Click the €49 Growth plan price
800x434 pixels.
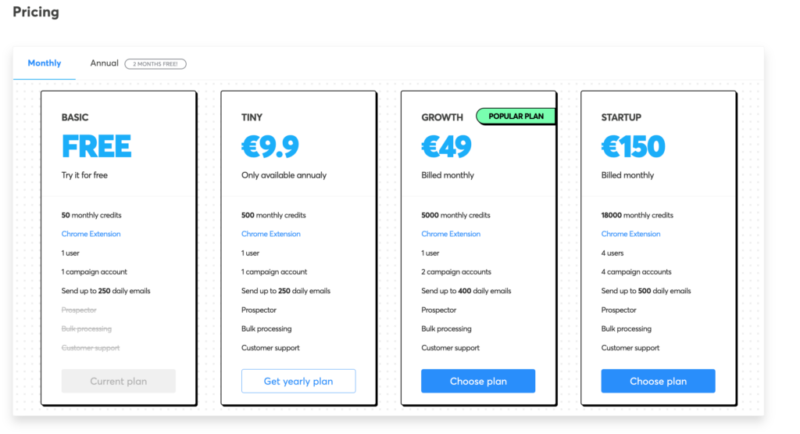coord(446,147)
